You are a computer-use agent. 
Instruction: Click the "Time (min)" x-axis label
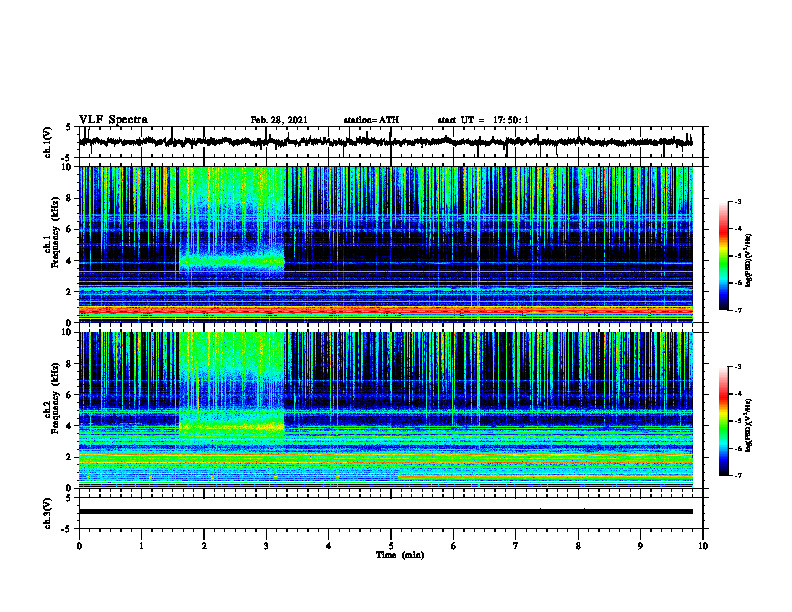point(400,555)
